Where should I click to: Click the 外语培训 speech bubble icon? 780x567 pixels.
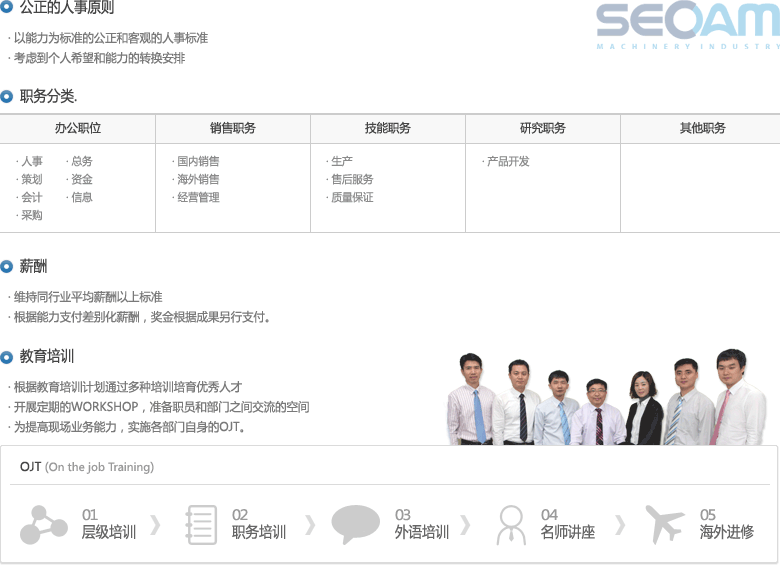click(355, 524)
